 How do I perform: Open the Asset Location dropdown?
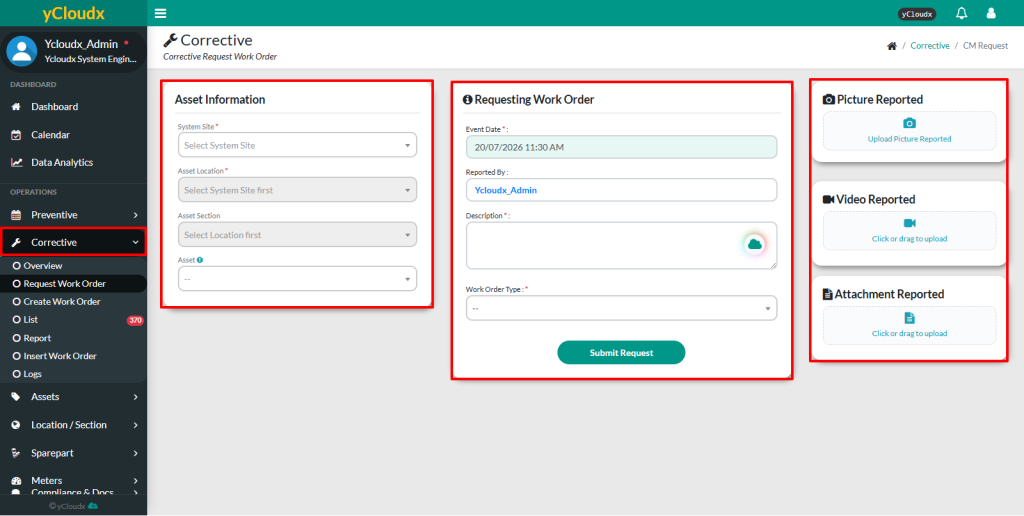tap(297, 190)
